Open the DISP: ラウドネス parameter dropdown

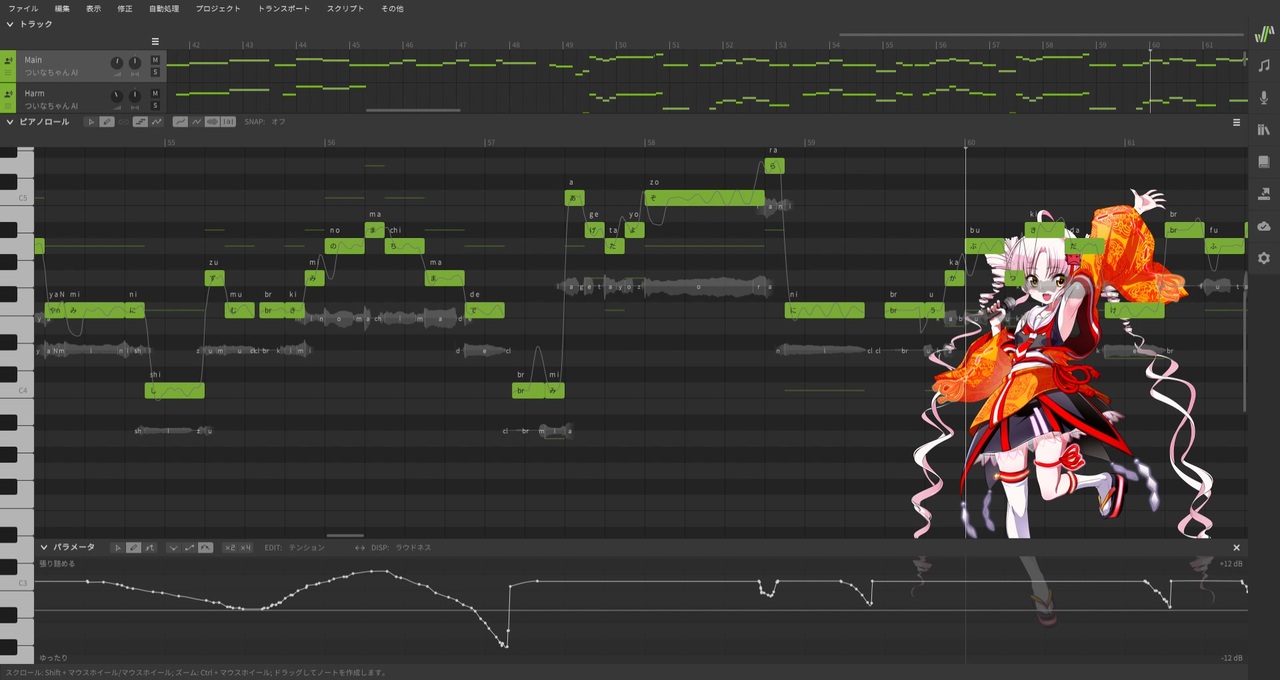401,548
